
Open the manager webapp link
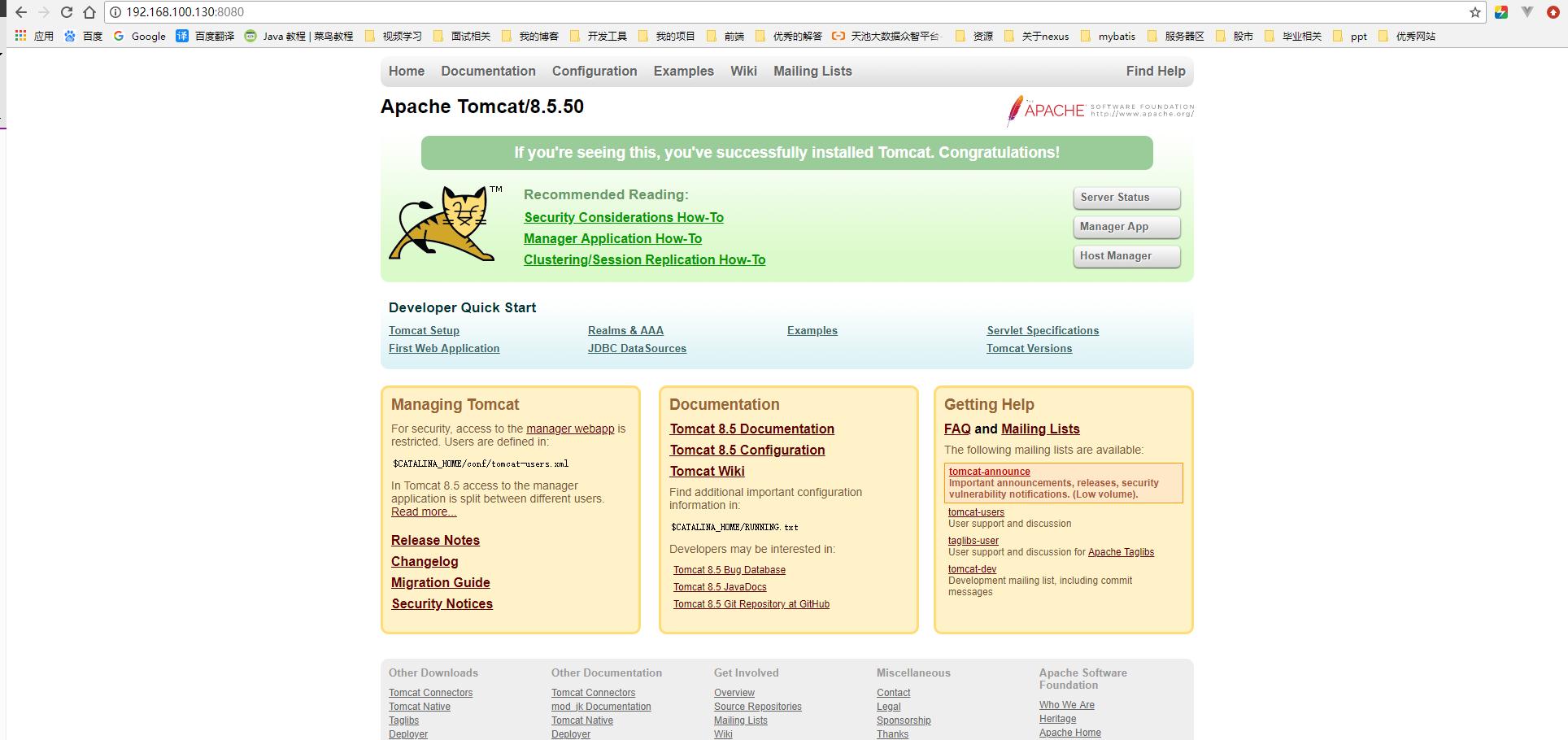click(x=570, y=429)
